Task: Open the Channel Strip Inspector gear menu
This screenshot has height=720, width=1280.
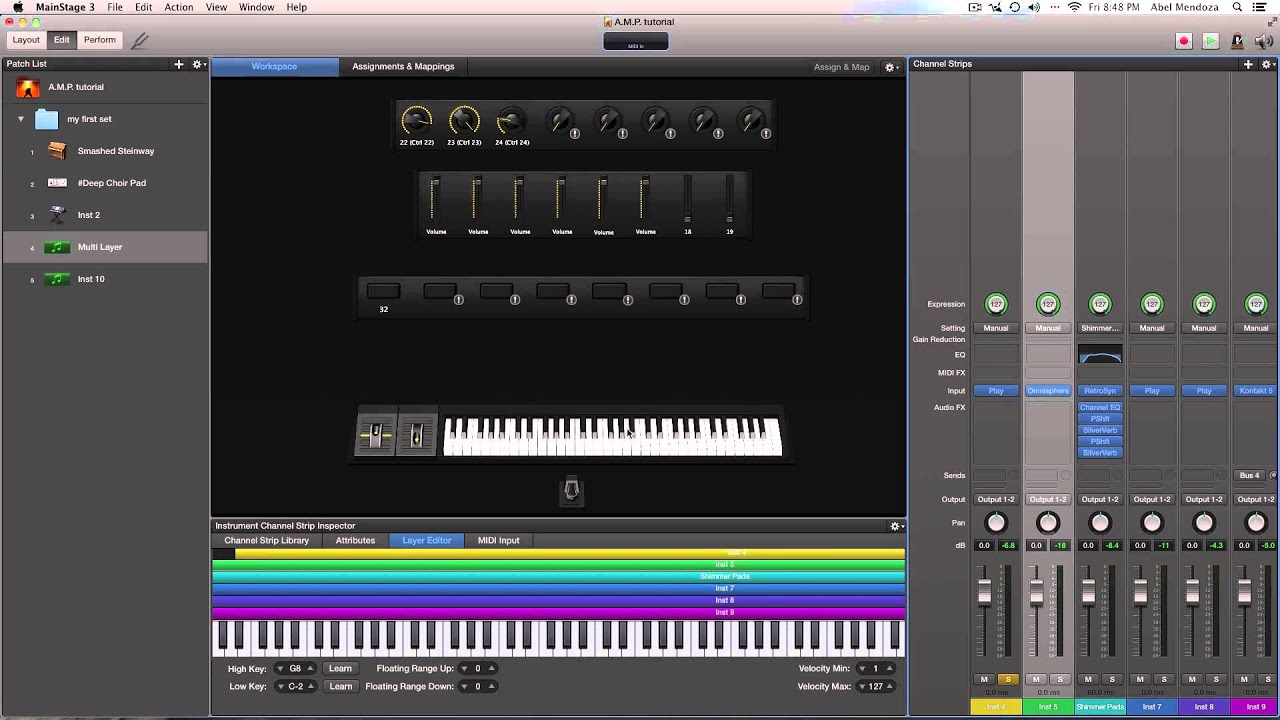Action: pyautogui.click(x=897, y=526)
